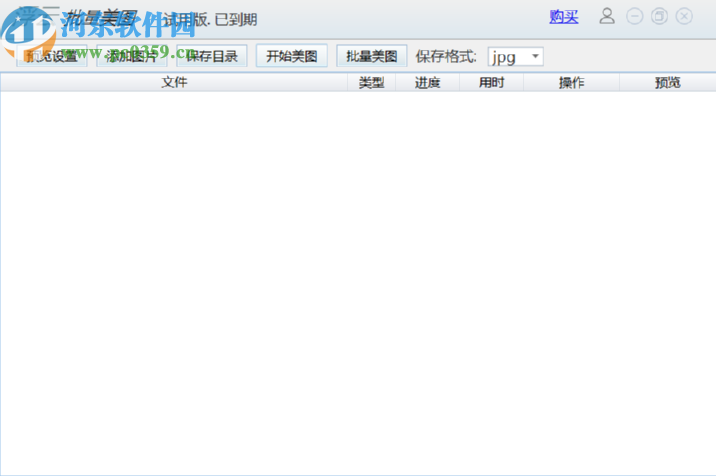
Task: Minimize the window with the minus icon
Action: click(635, 16)
